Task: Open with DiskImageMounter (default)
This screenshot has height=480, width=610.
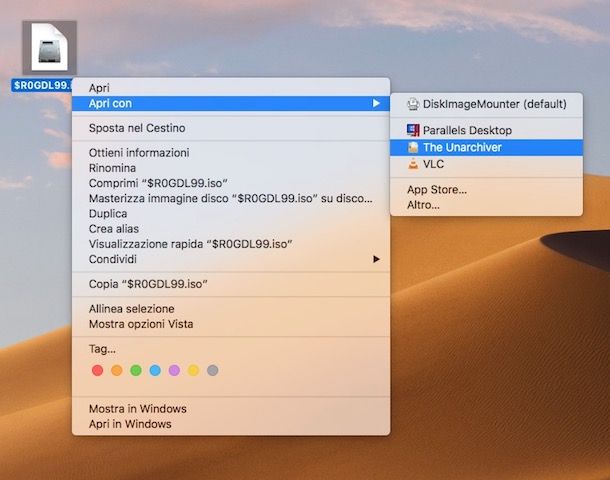Action: (x=486, y=104)
